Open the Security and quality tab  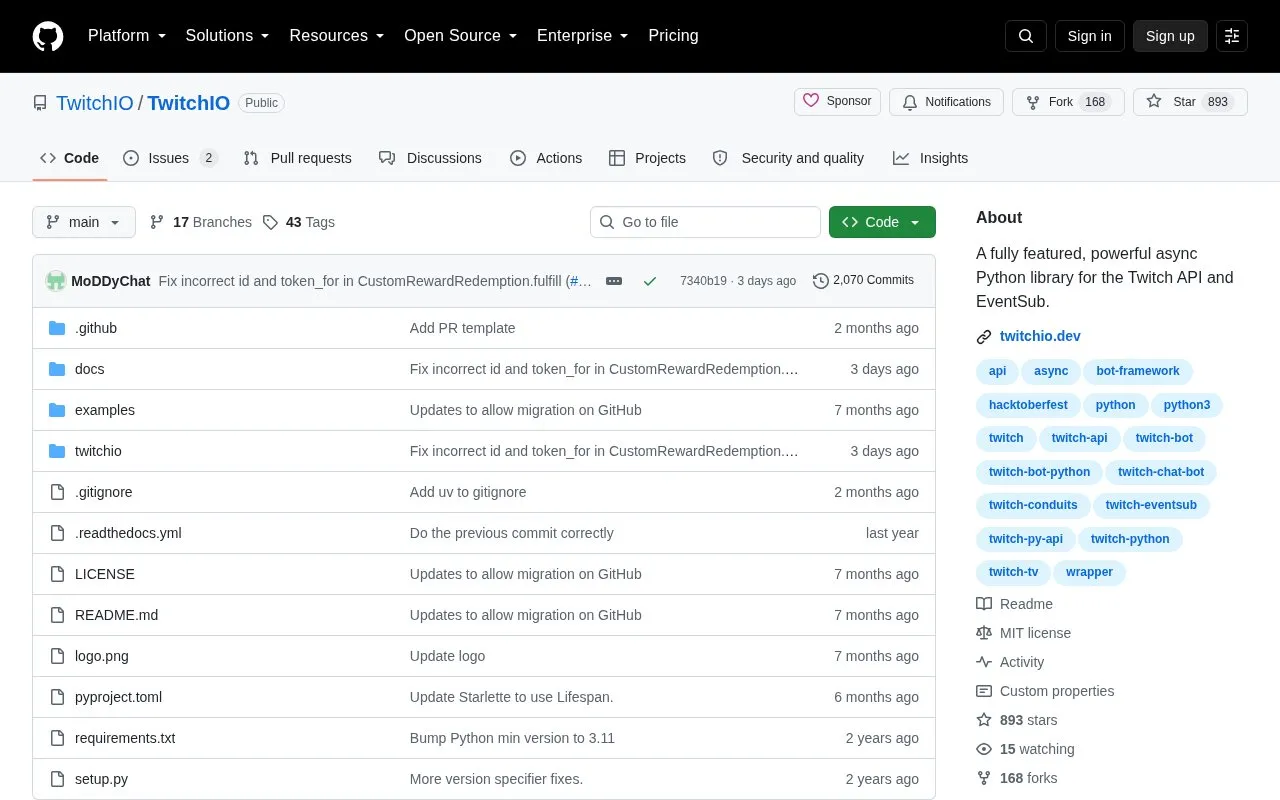[788, 158]
